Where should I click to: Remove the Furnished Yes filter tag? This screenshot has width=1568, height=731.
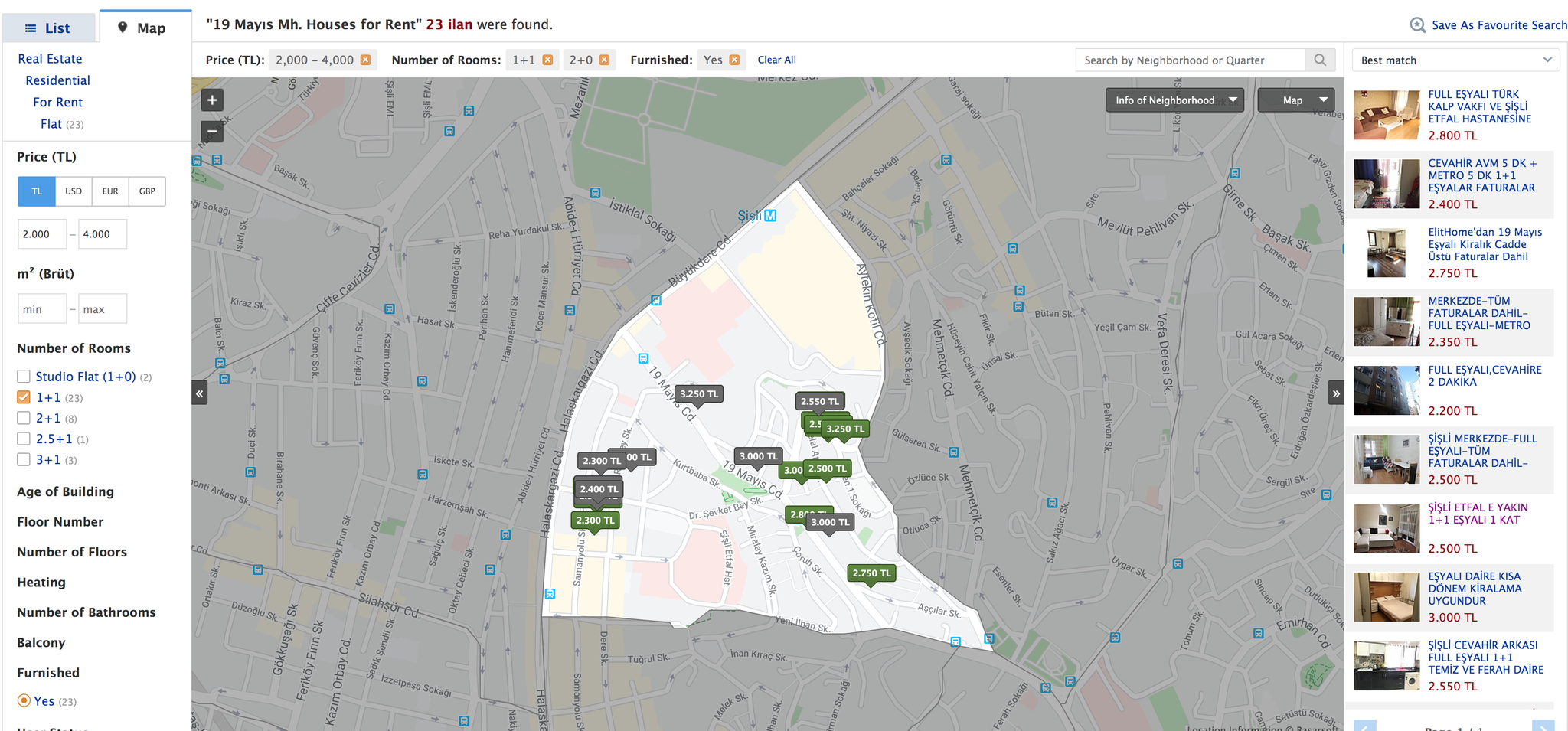pos(734,60)
